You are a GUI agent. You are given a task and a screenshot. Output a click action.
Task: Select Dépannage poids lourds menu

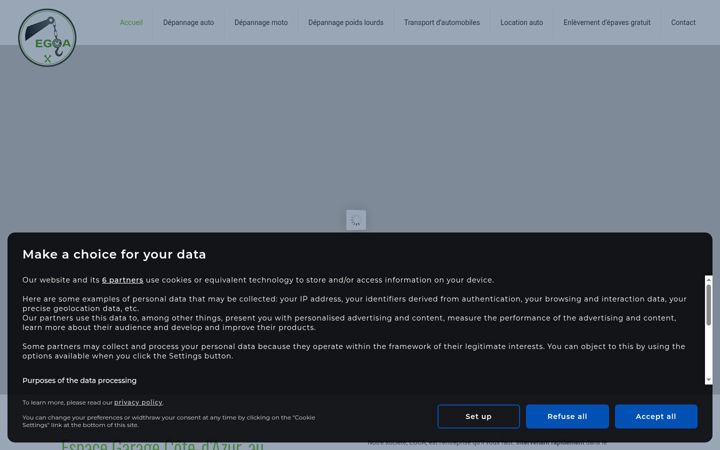(x=346, y=22)
